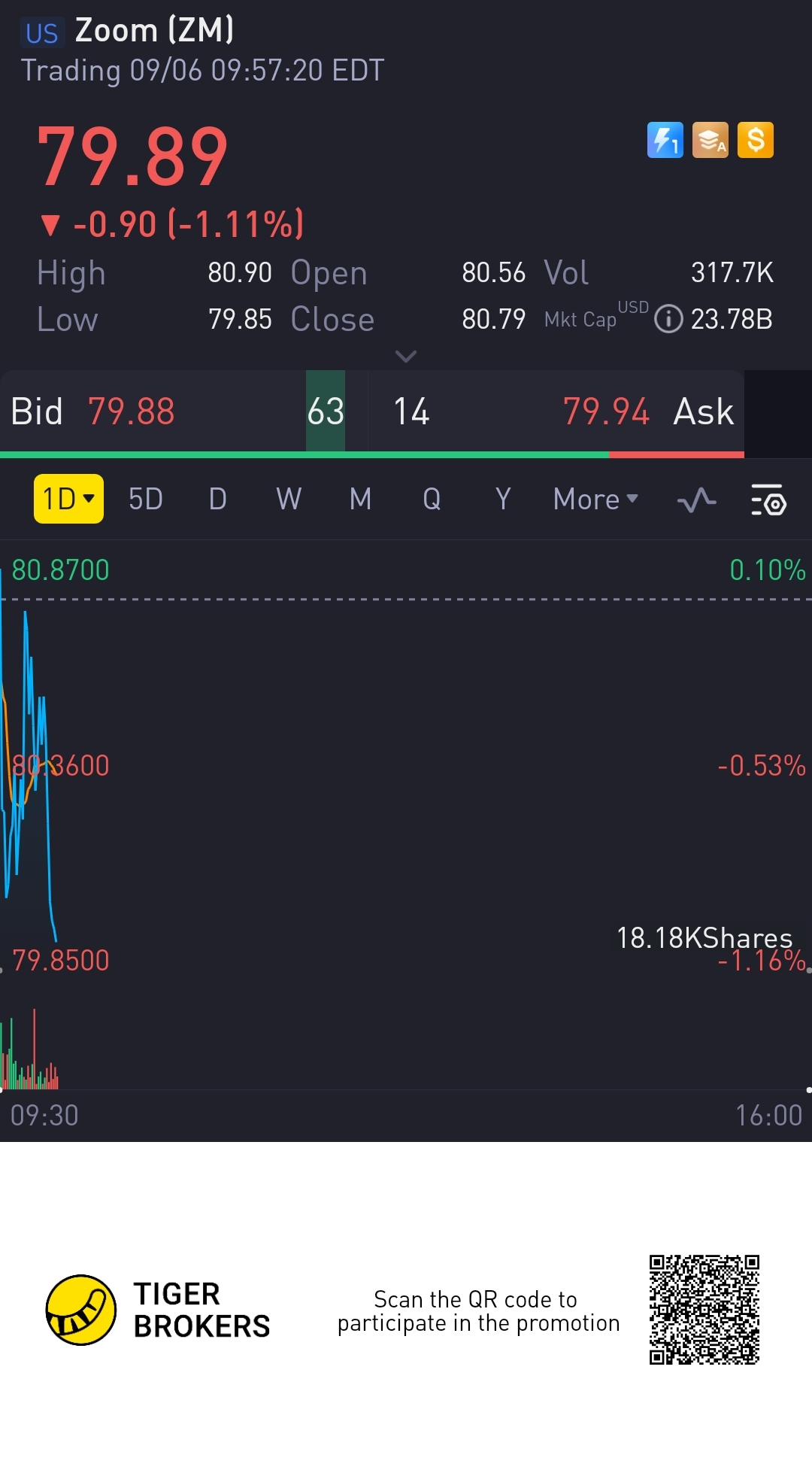Open the chart indicator wave icon

[x=696, y=500]
